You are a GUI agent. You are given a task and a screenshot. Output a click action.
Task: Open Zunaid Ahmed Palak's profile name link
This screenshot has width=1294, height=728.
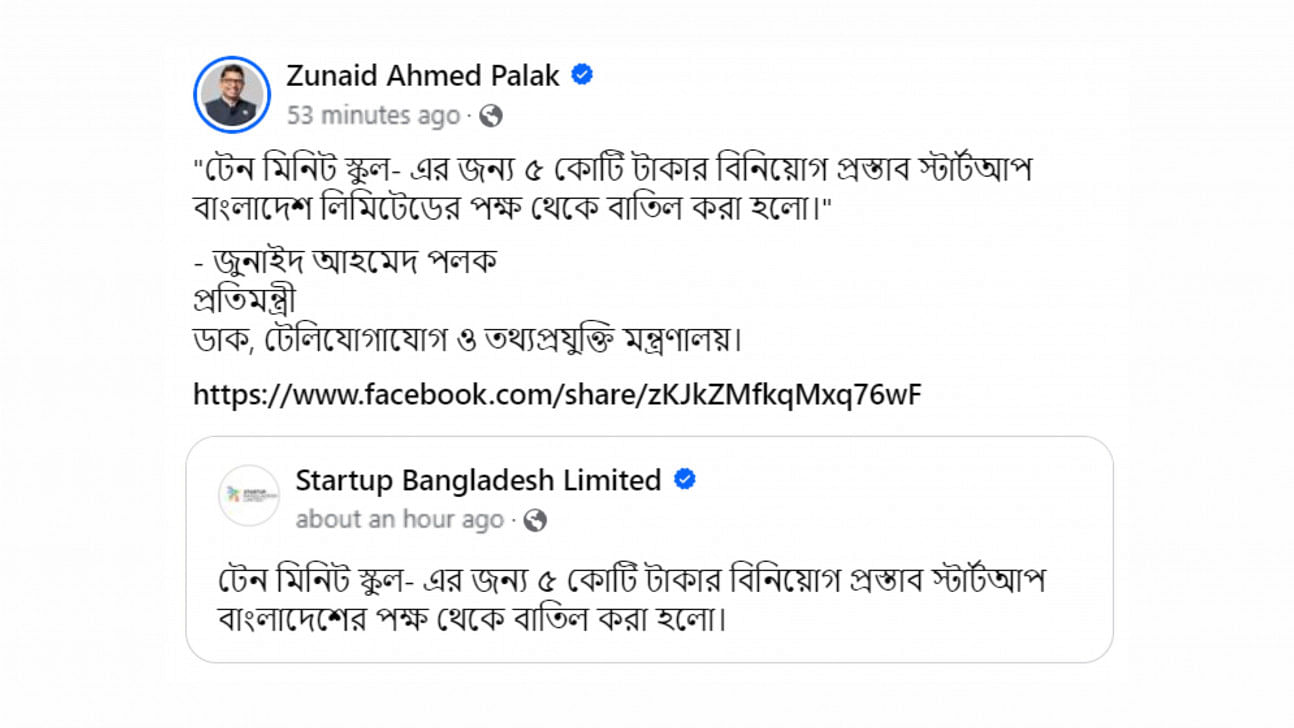point(422,76)
